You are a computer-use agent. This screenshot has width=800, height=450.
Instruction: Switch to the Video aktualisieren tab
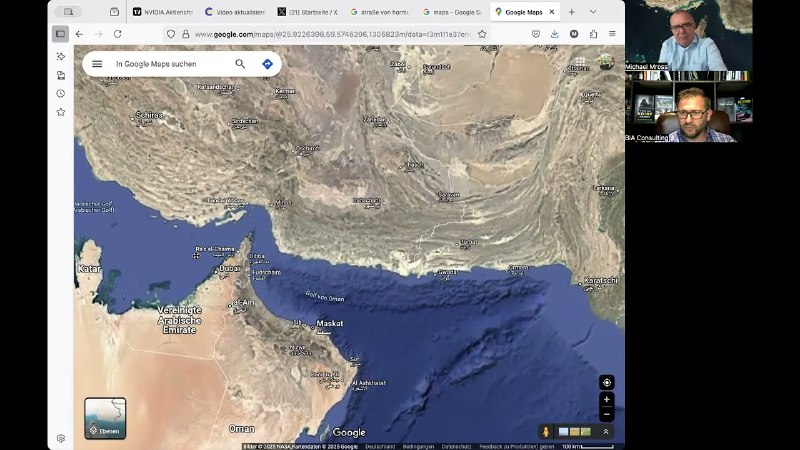pos(235,12)
